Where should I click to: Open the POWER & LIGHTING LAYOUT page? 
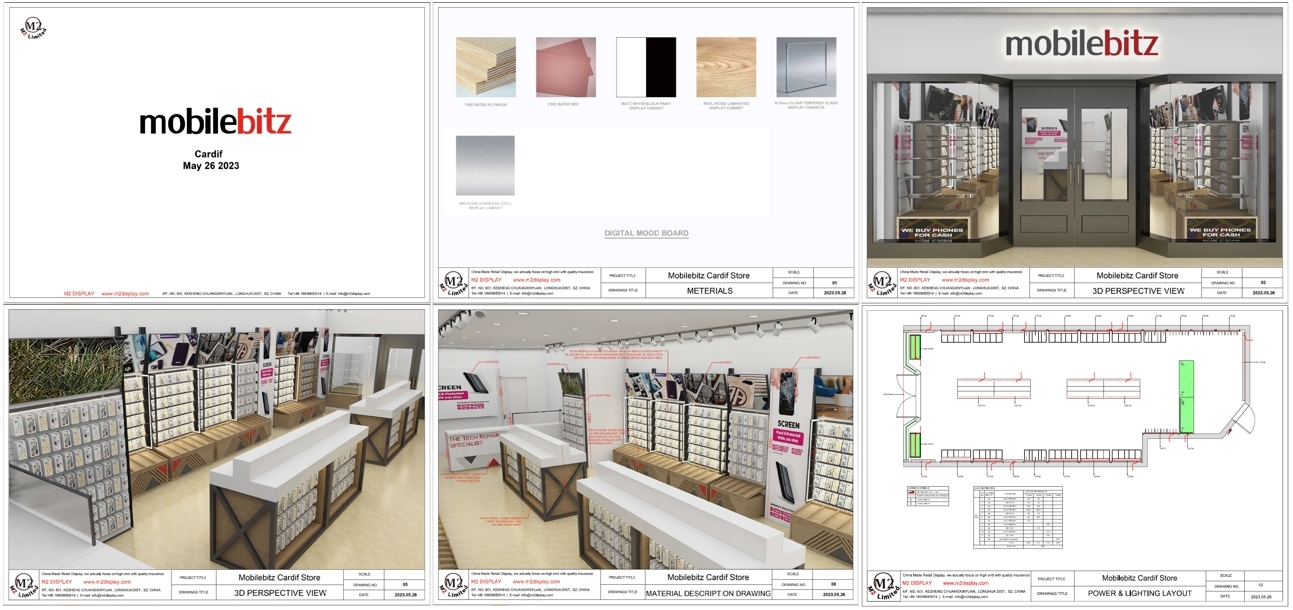[x=1075, y=455]
